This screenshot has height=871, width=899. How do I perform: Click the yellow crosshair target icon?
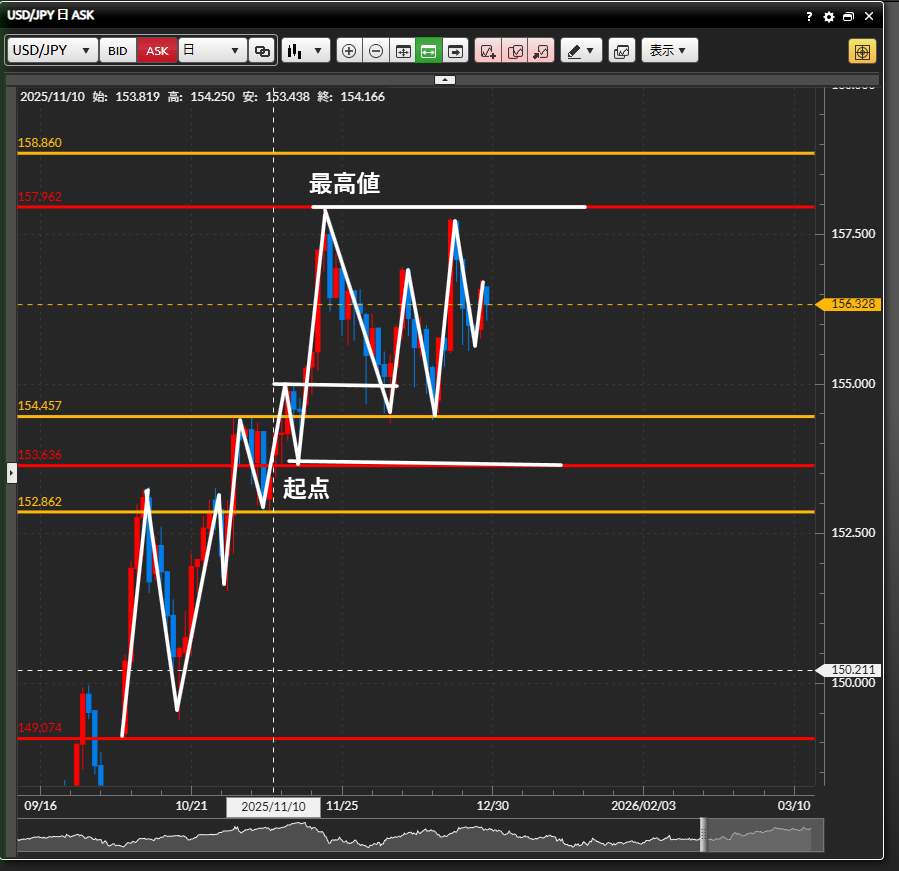[x=862, y=51]
